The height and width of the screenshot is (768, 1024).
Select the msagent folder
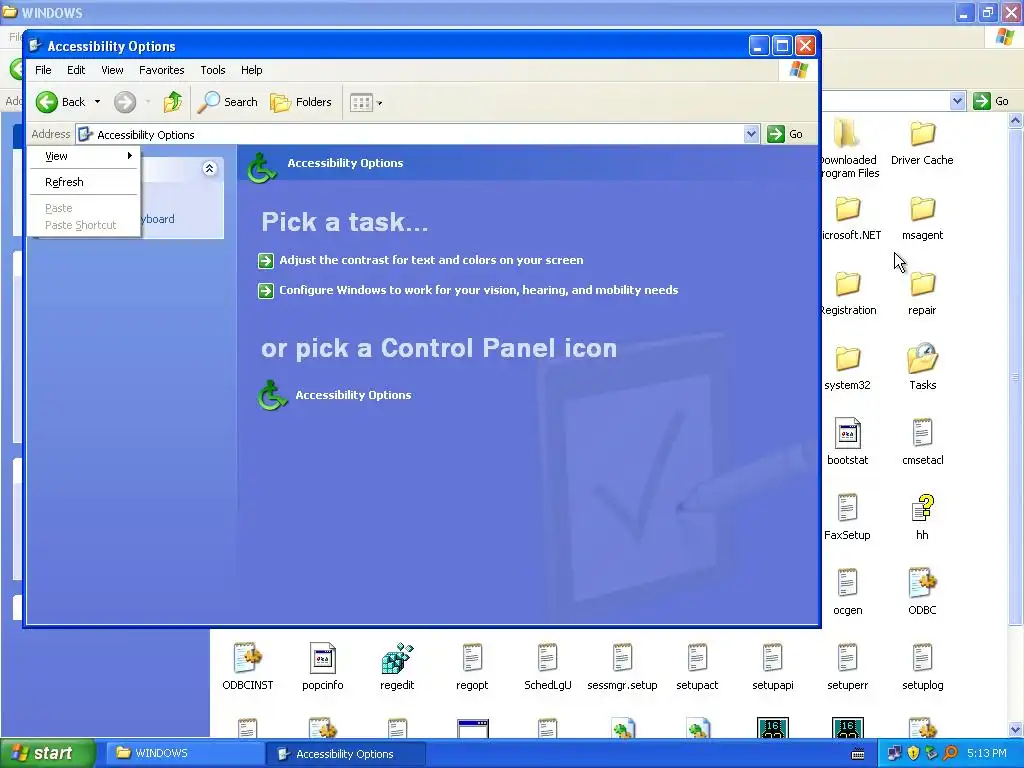coord(922,219)
